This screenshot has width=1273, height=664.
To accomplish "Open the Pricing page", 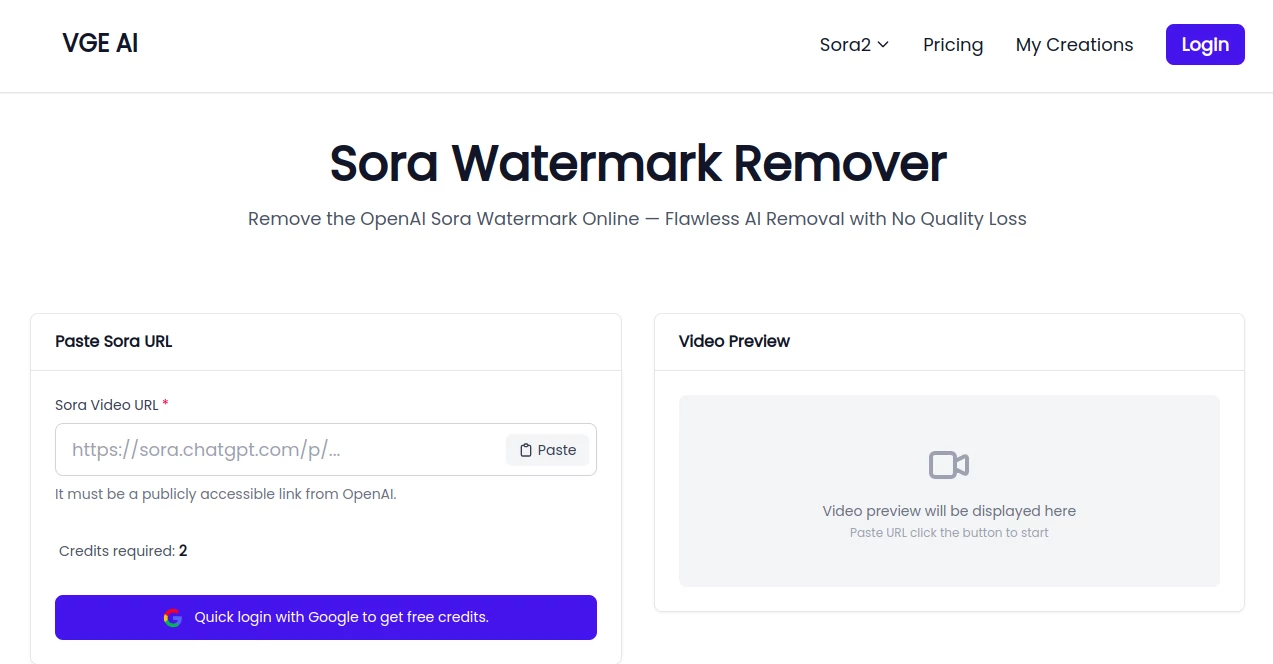I will [952, 44].
